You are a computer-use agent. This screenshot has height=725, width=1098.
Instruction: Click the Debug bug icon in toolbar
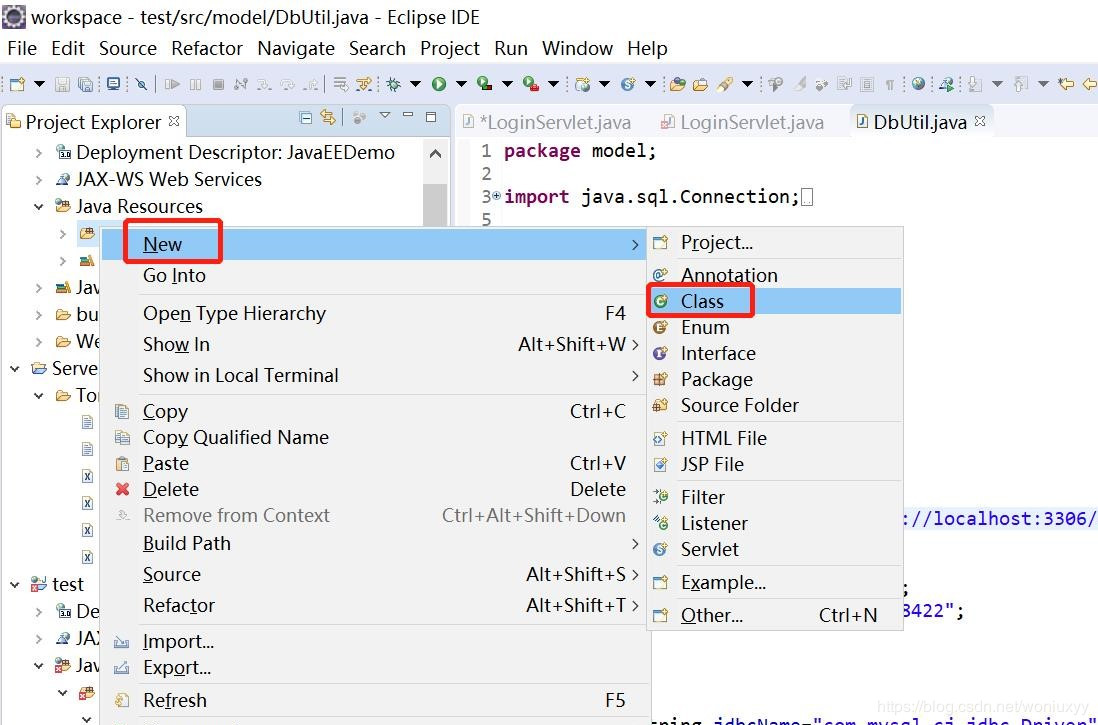point(394,84)
